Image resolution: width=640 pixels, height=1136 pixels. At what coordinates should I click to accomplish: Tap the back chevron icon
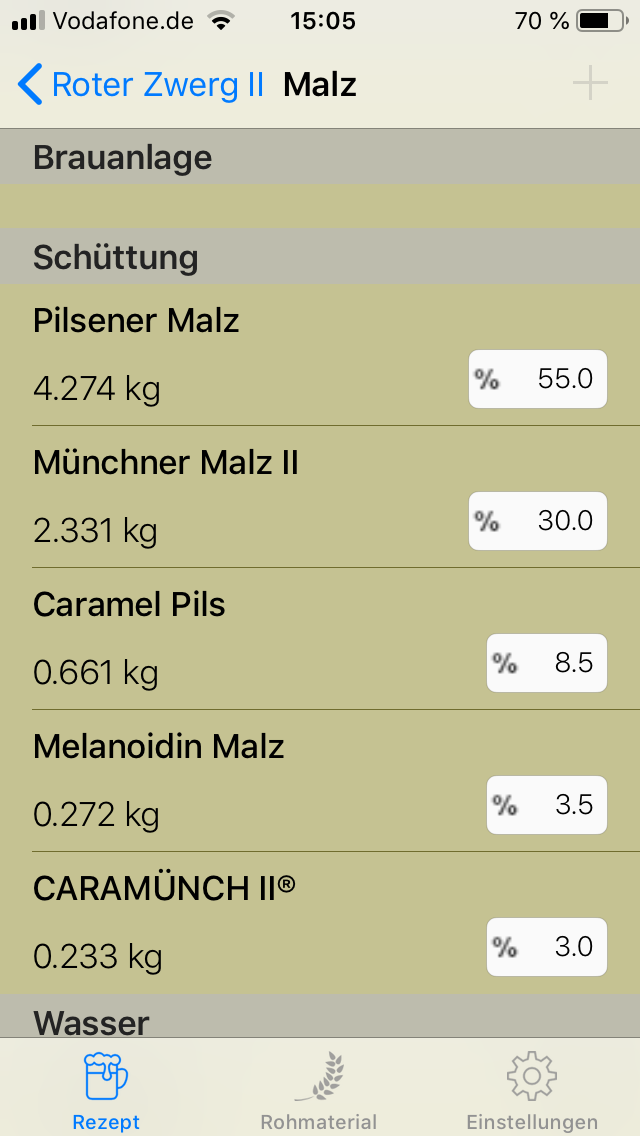tap(31, 85)
